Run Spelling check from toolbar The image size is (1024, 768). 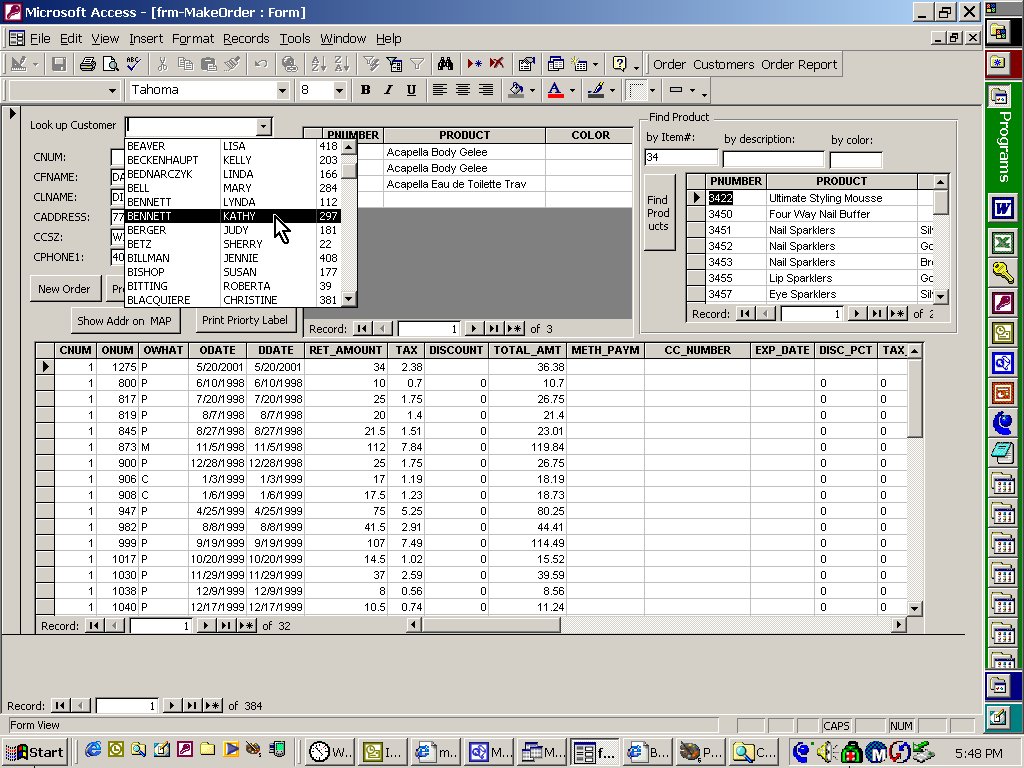click(x=134, y=64)
